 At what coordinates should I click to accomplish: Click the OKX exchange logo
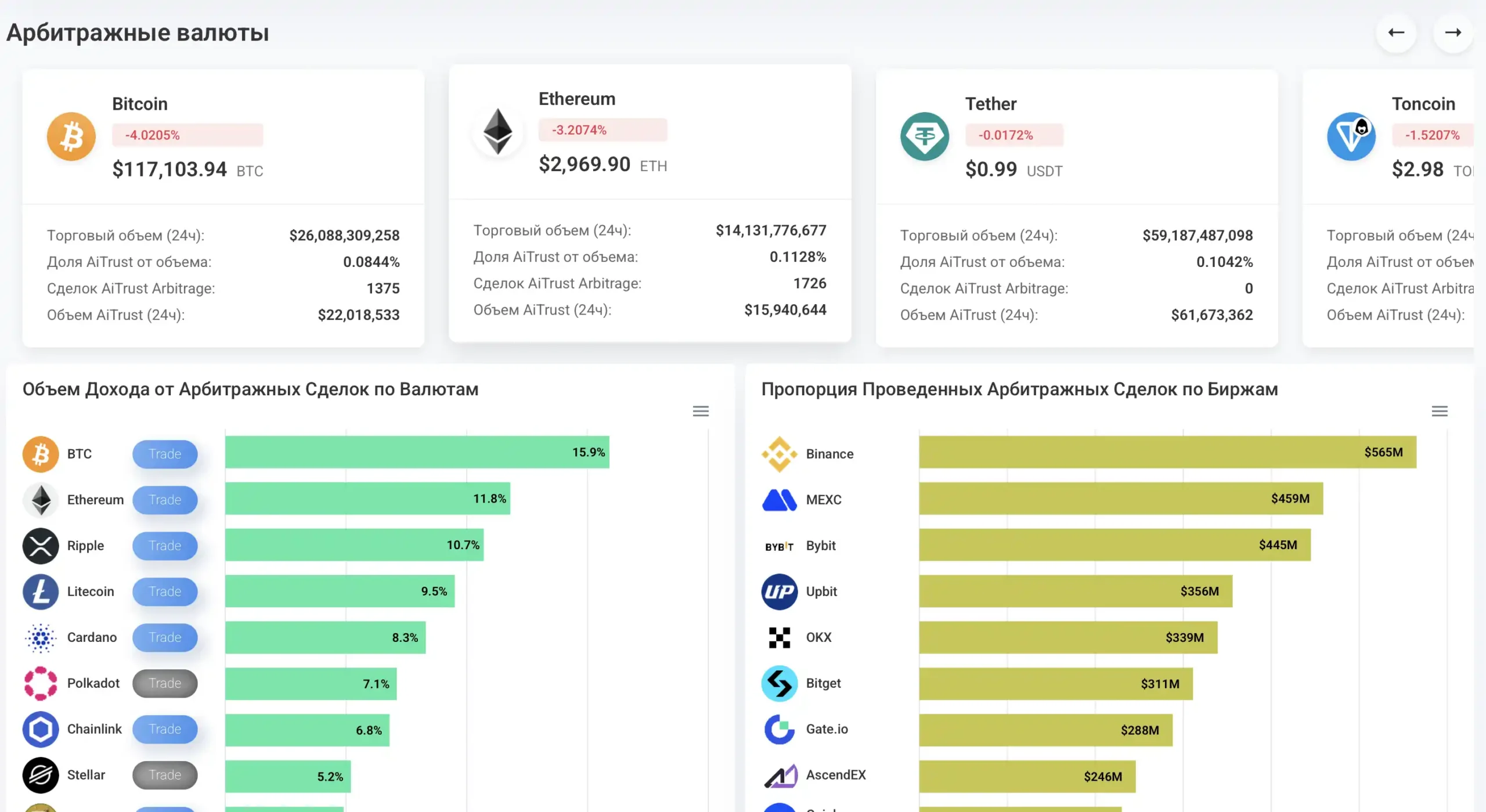780,637
